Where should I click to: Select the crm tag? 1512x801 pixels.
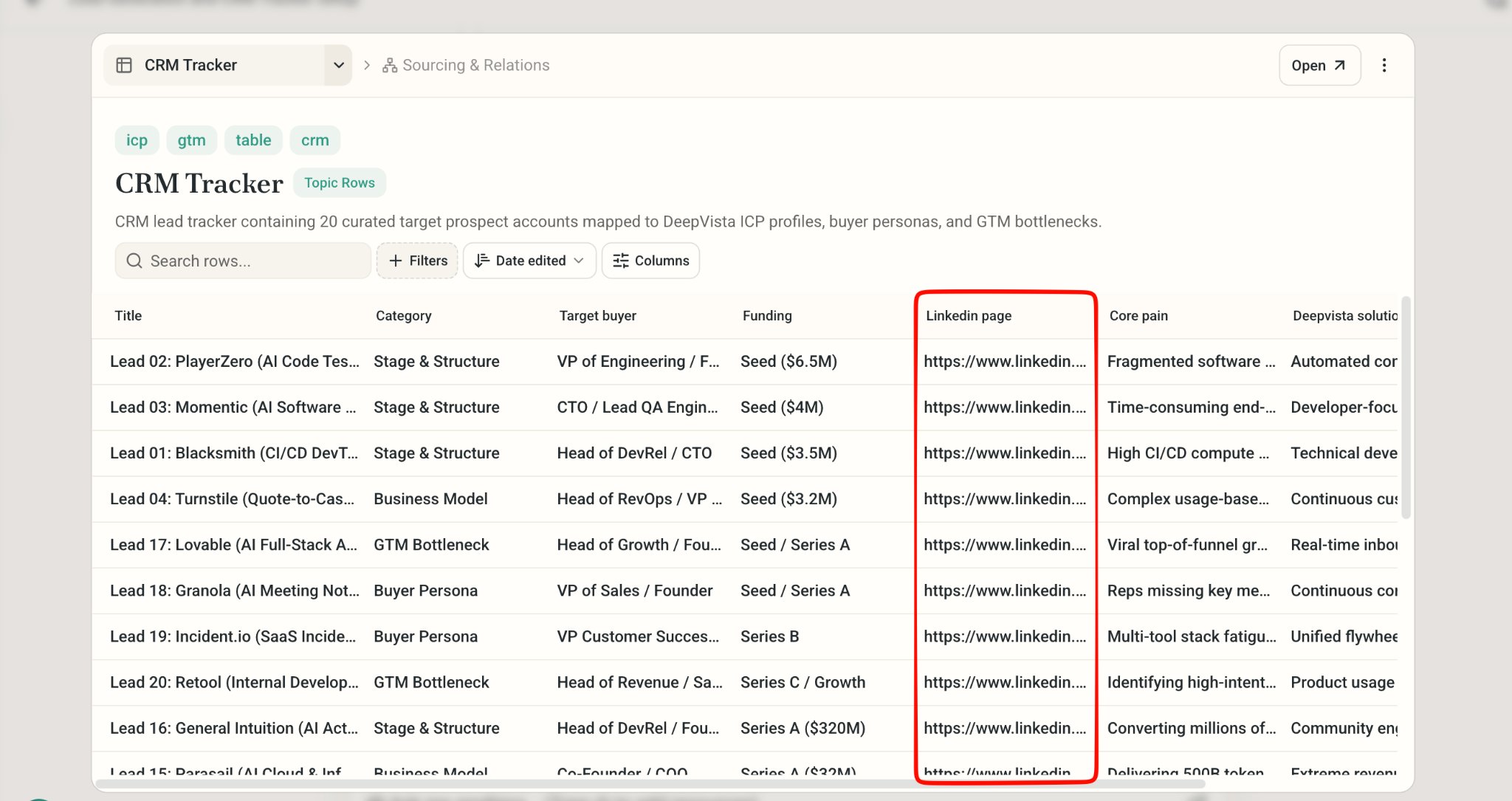pos(315,140)
